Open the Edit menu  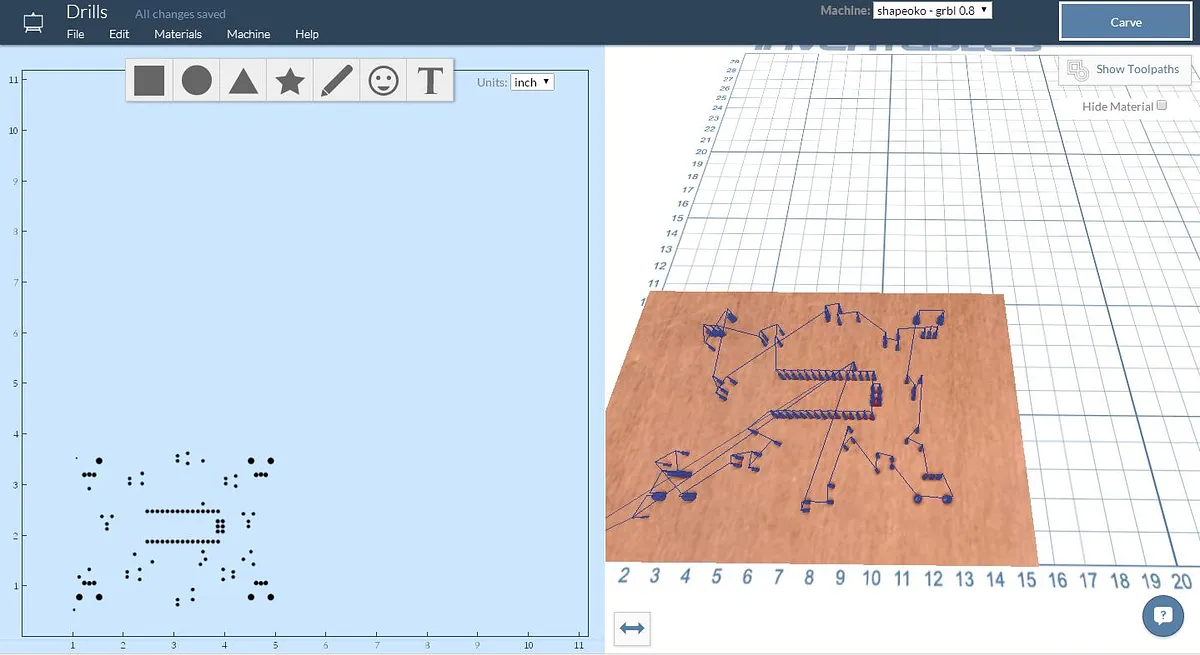pyautogui.click(x=119, y=34)
